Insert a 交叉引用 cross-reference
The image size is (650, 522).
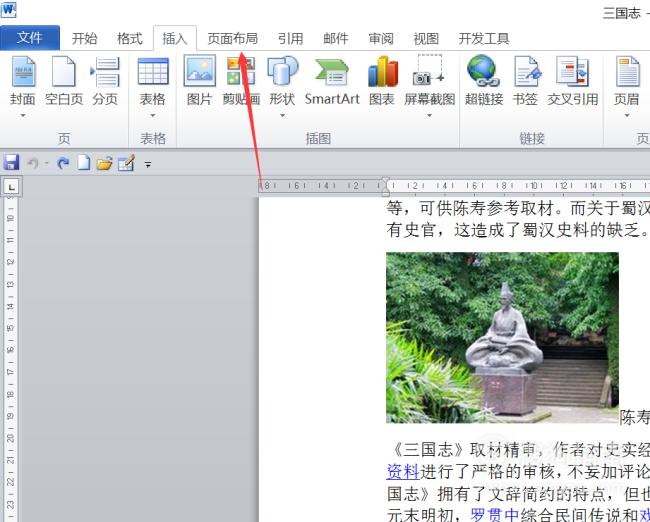(x=572, y=82)
